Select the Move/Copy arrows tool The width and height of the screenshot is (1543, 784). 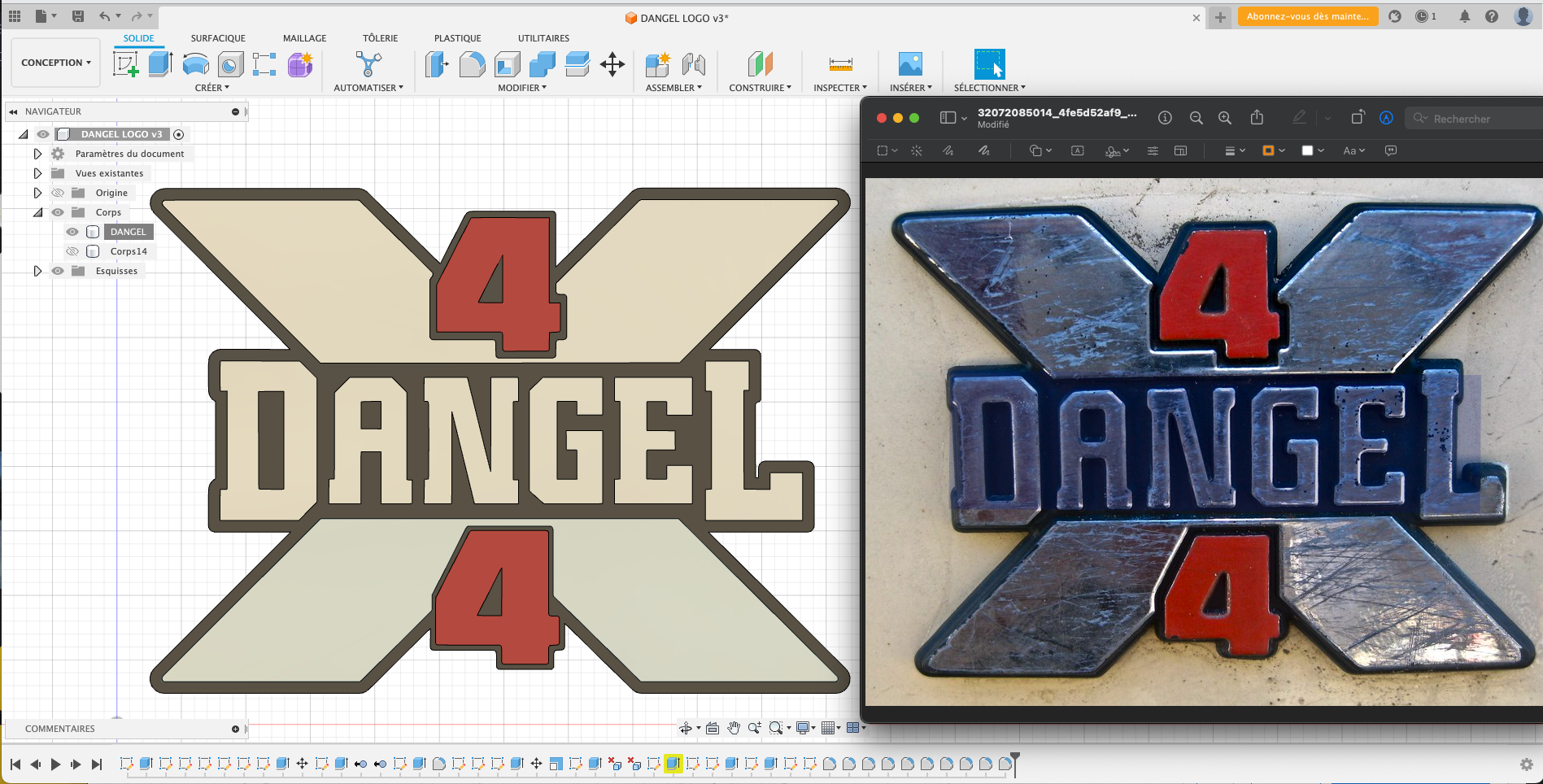[x=612, y=64]
